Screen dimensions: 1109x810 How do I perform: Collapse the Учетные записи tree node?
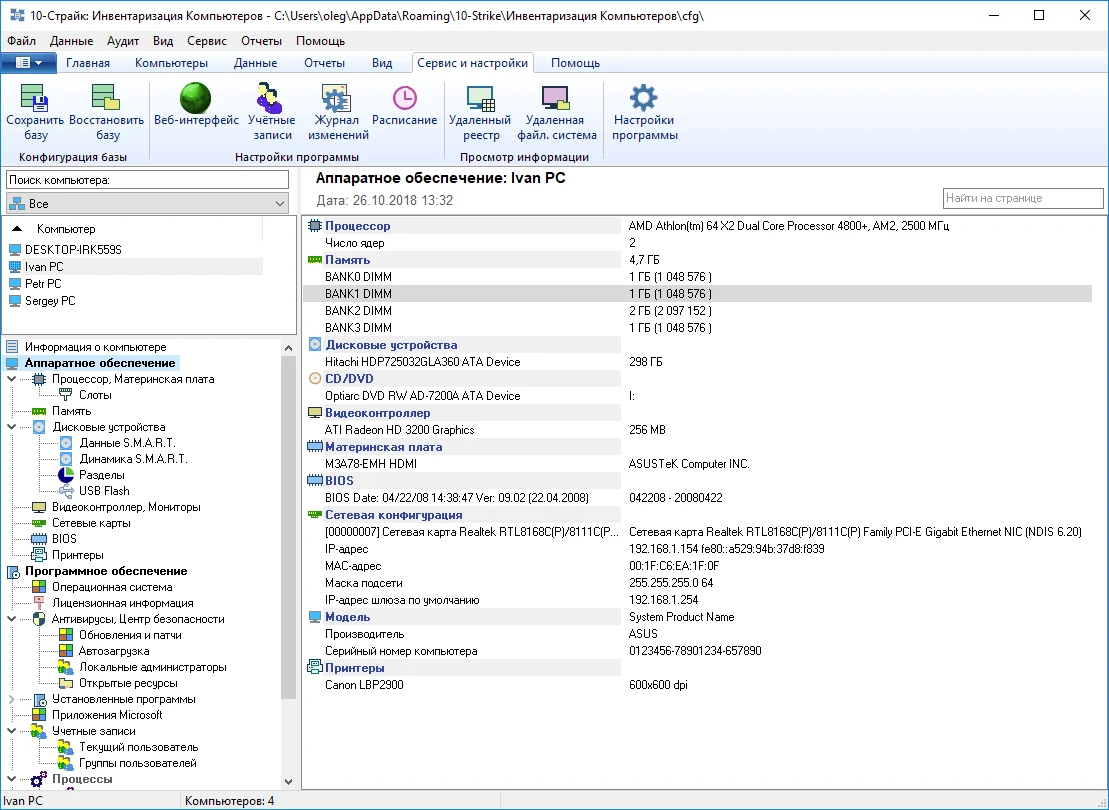[x=11, y=731]
